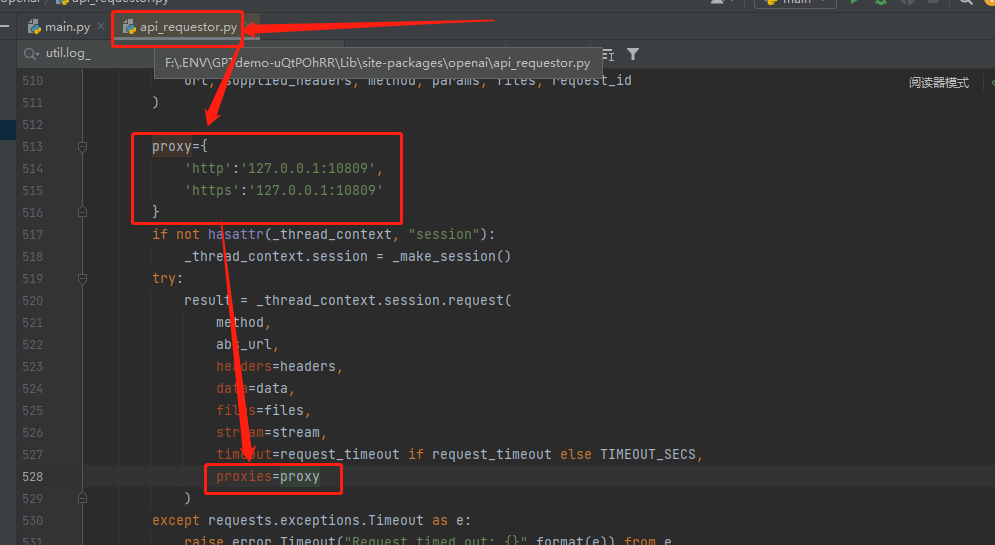Click line number 528 in the gutter
The width and height of the screenshot is (995, 545).
pos(32,476)
